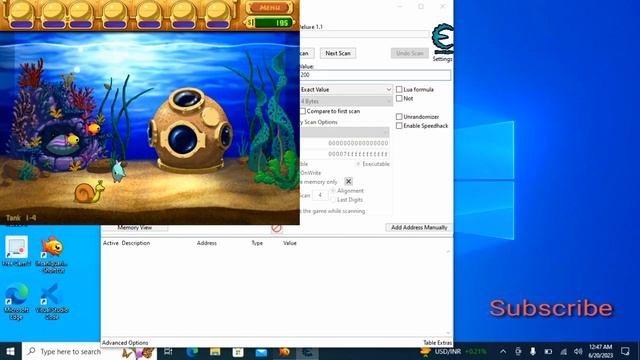Click the Memory View button

point(135,227)
